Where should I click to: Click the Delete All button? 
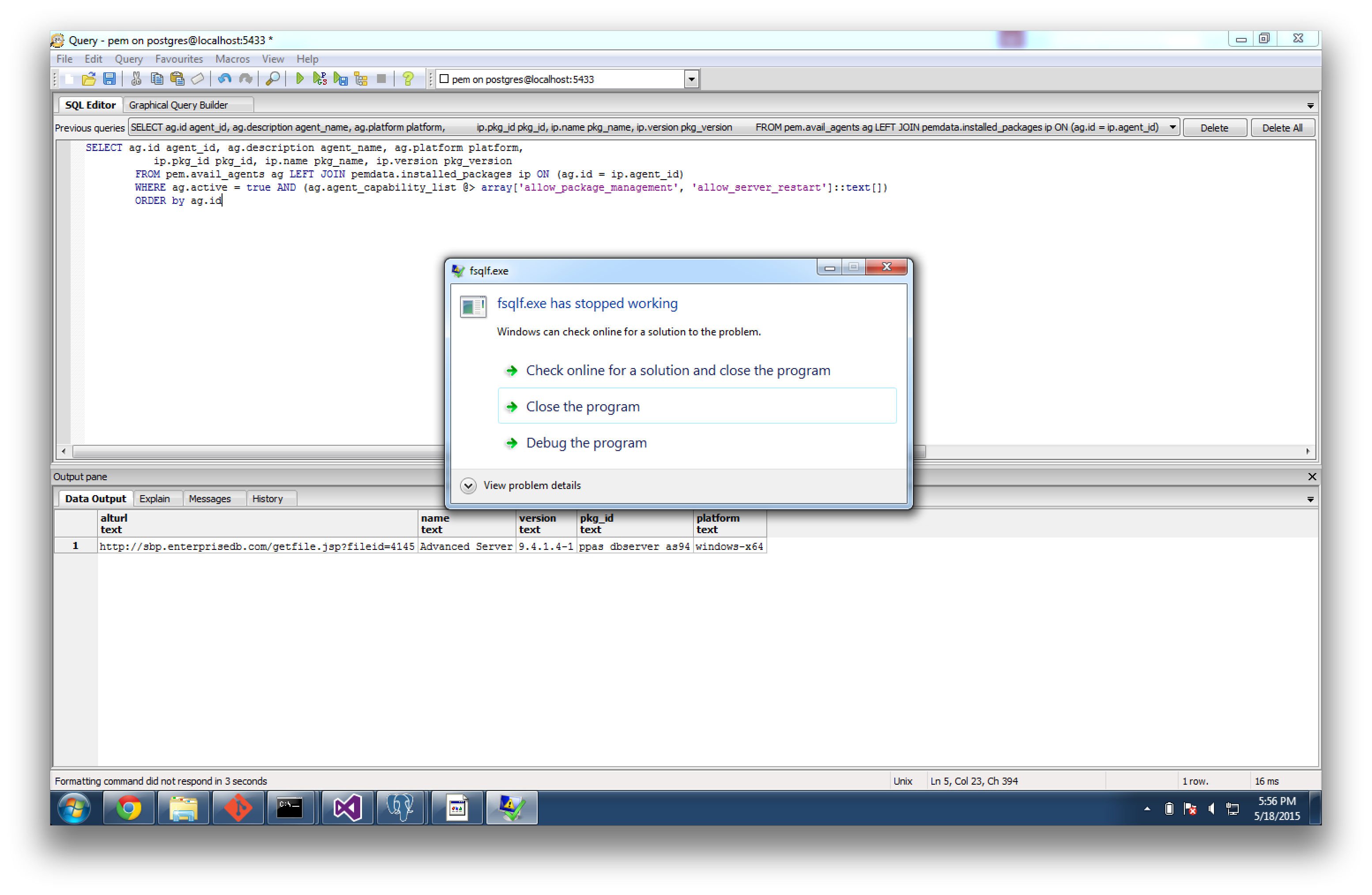[1282, 128]
